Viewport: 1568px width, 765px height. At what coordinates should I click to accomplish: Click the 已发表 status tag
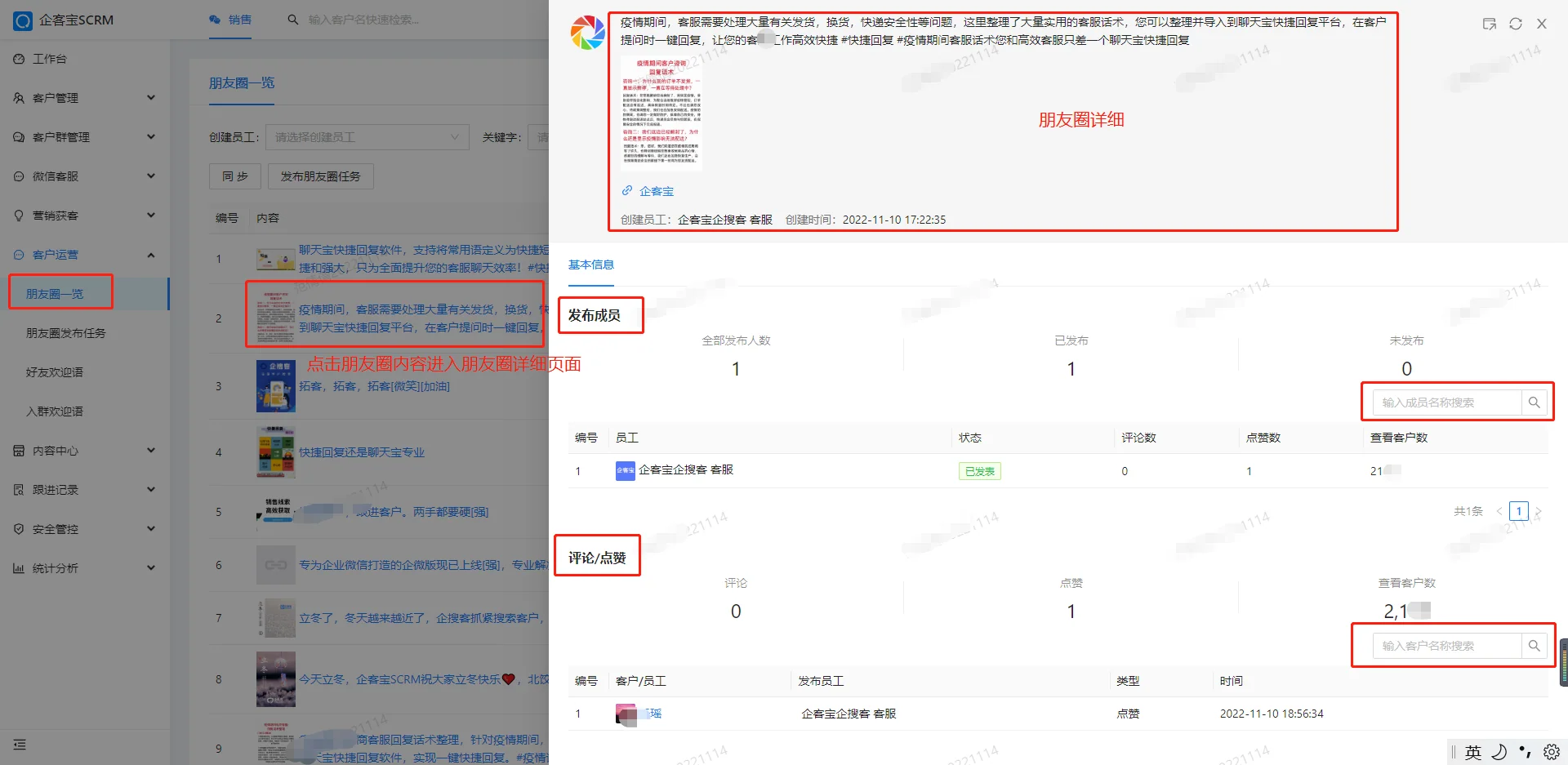(980, 471)
